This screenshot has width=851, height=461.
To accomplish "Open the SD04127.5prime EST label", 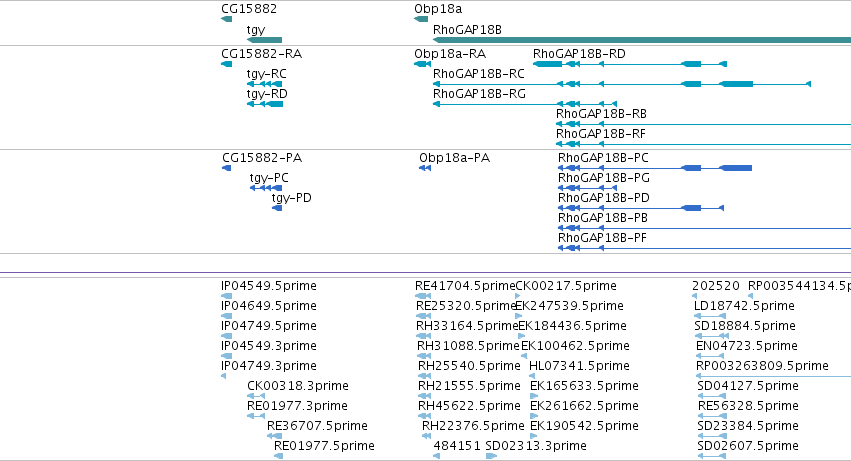I will 748,387.
